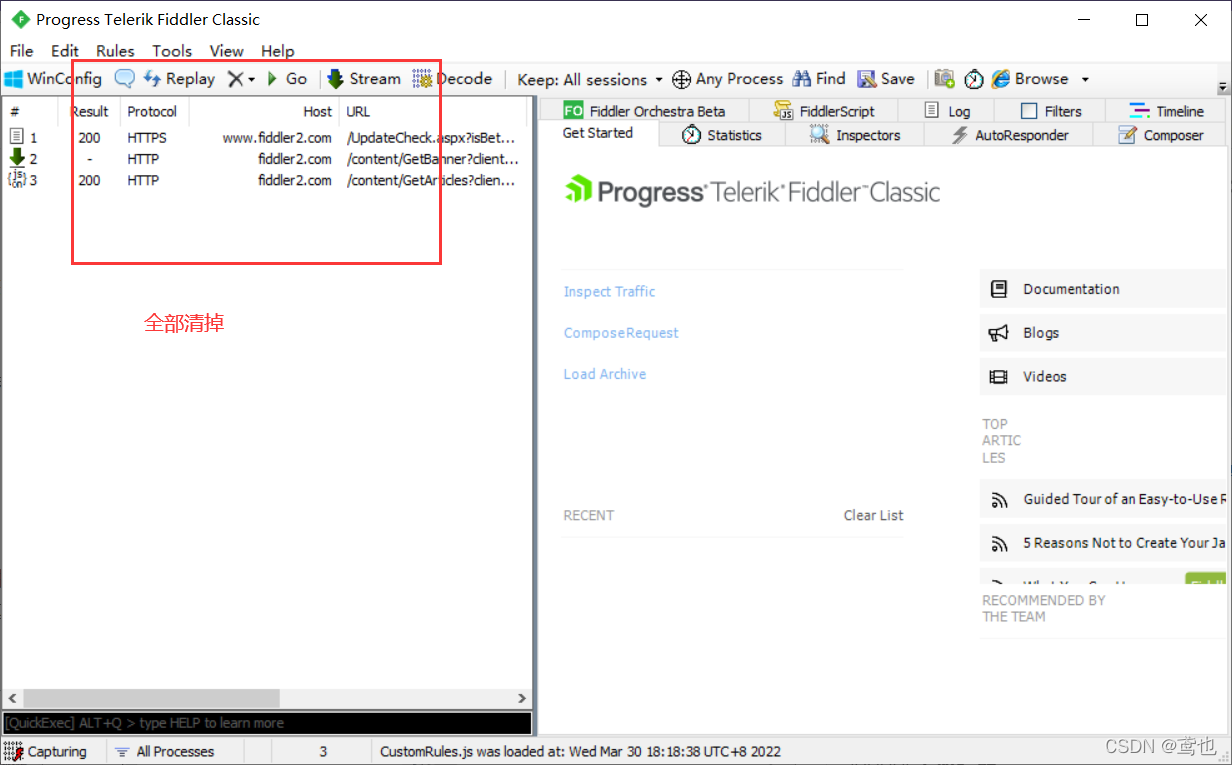Sort sessions by # column header

pyautogui.click(x=30, y=112)
